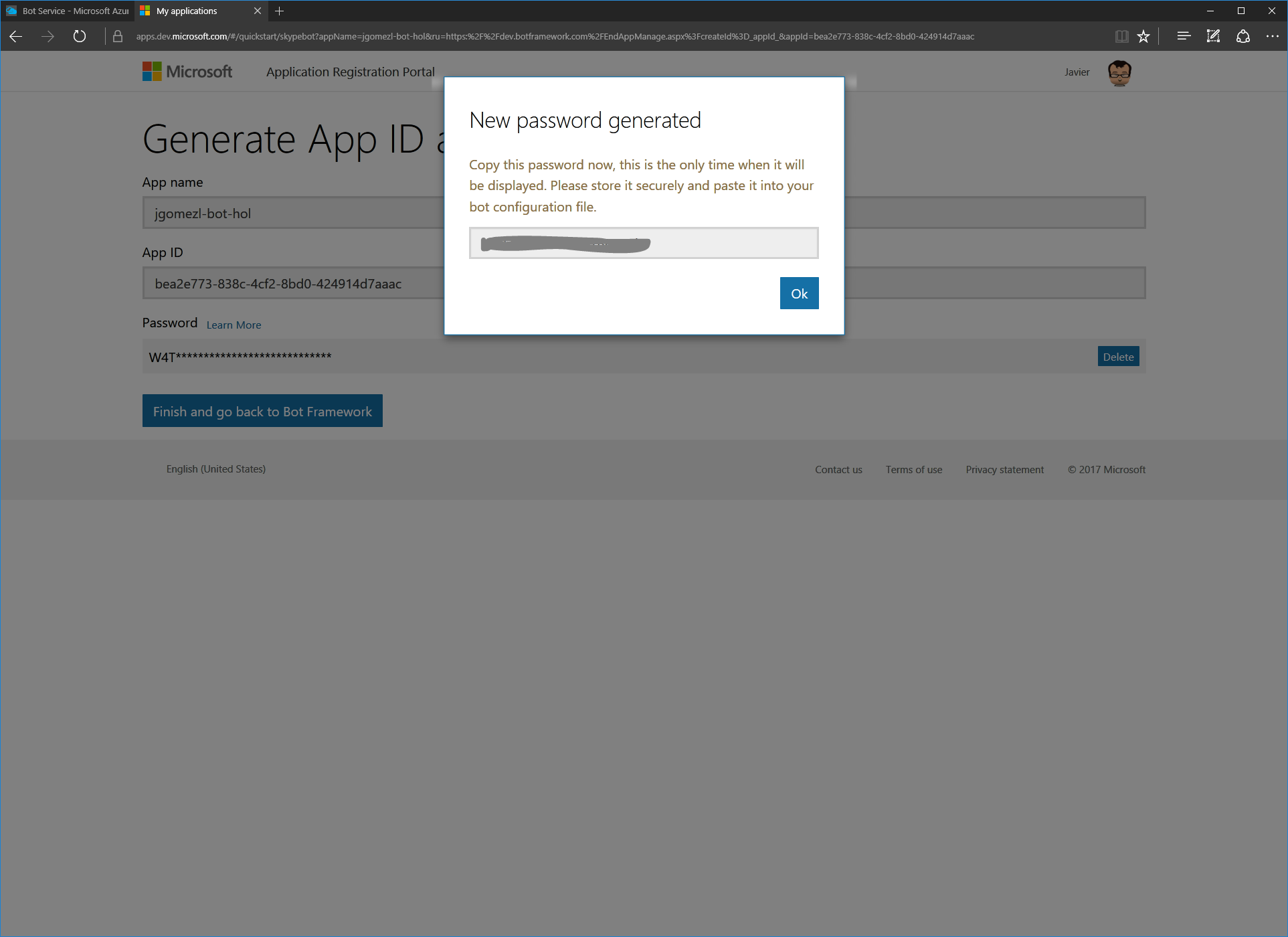This screenshot has height=937, width=1288.
Task: Click Finish and go back to Bot Framework
Action: point(262,411)
